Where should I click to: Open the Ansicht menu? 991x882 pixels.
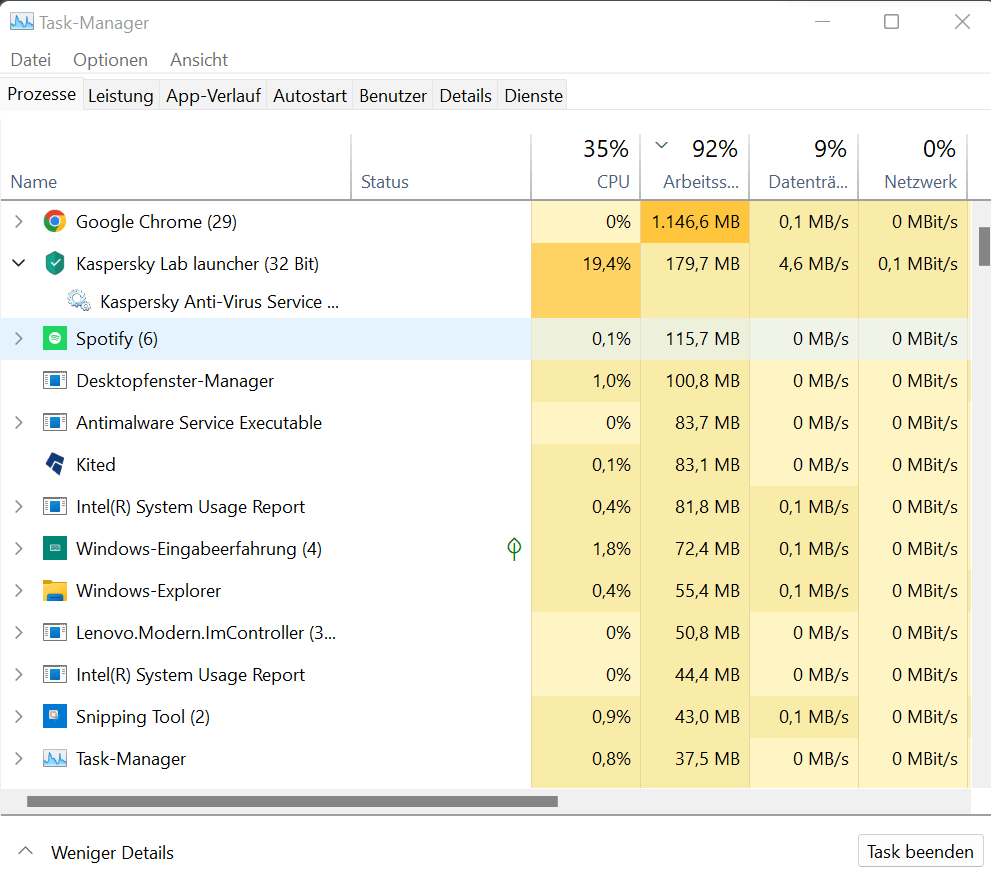tap(199, 60)
